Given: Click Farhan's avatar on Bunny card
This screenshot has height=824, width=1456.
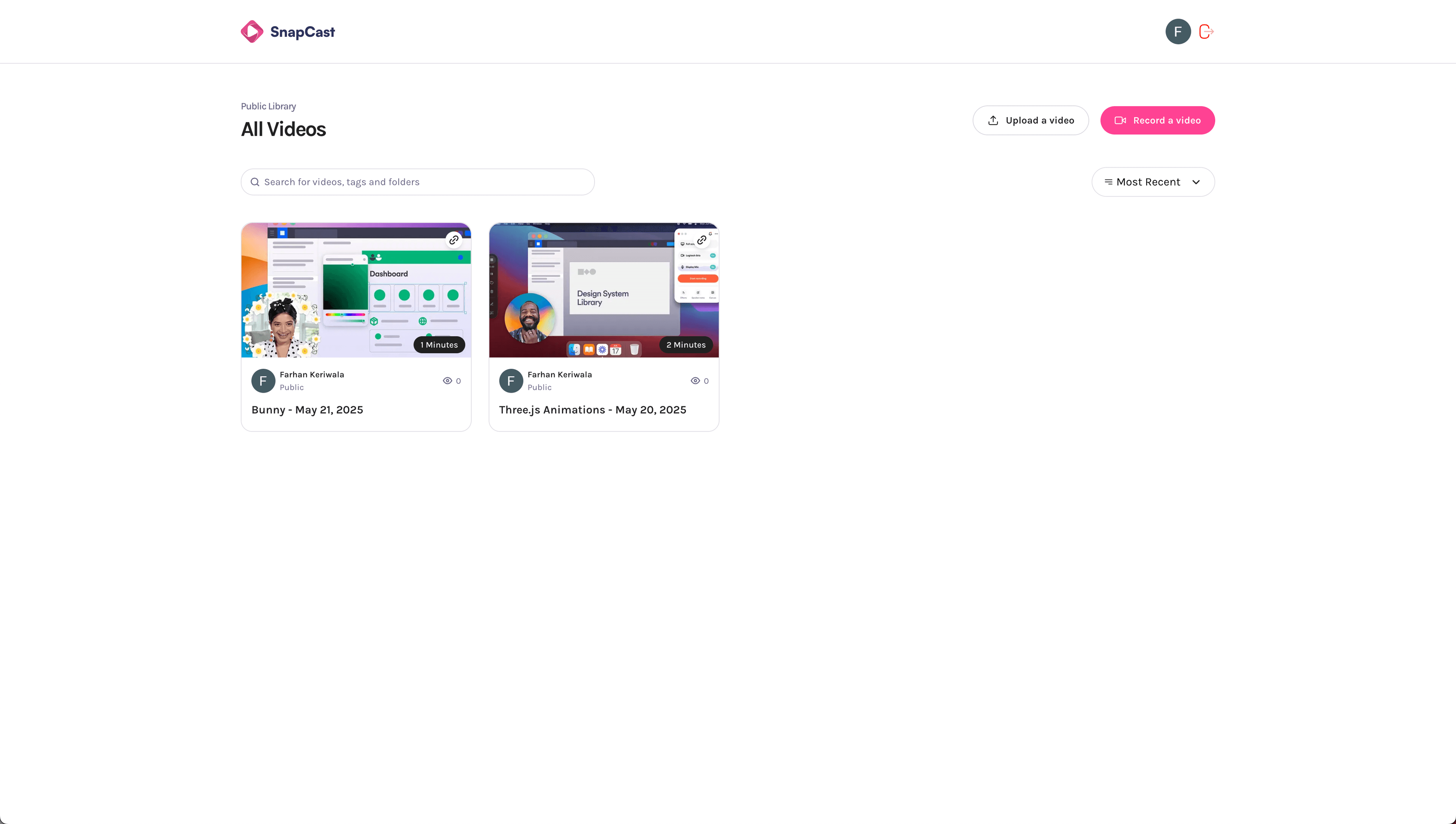Looking at the screenshot, I should (263, 381).
